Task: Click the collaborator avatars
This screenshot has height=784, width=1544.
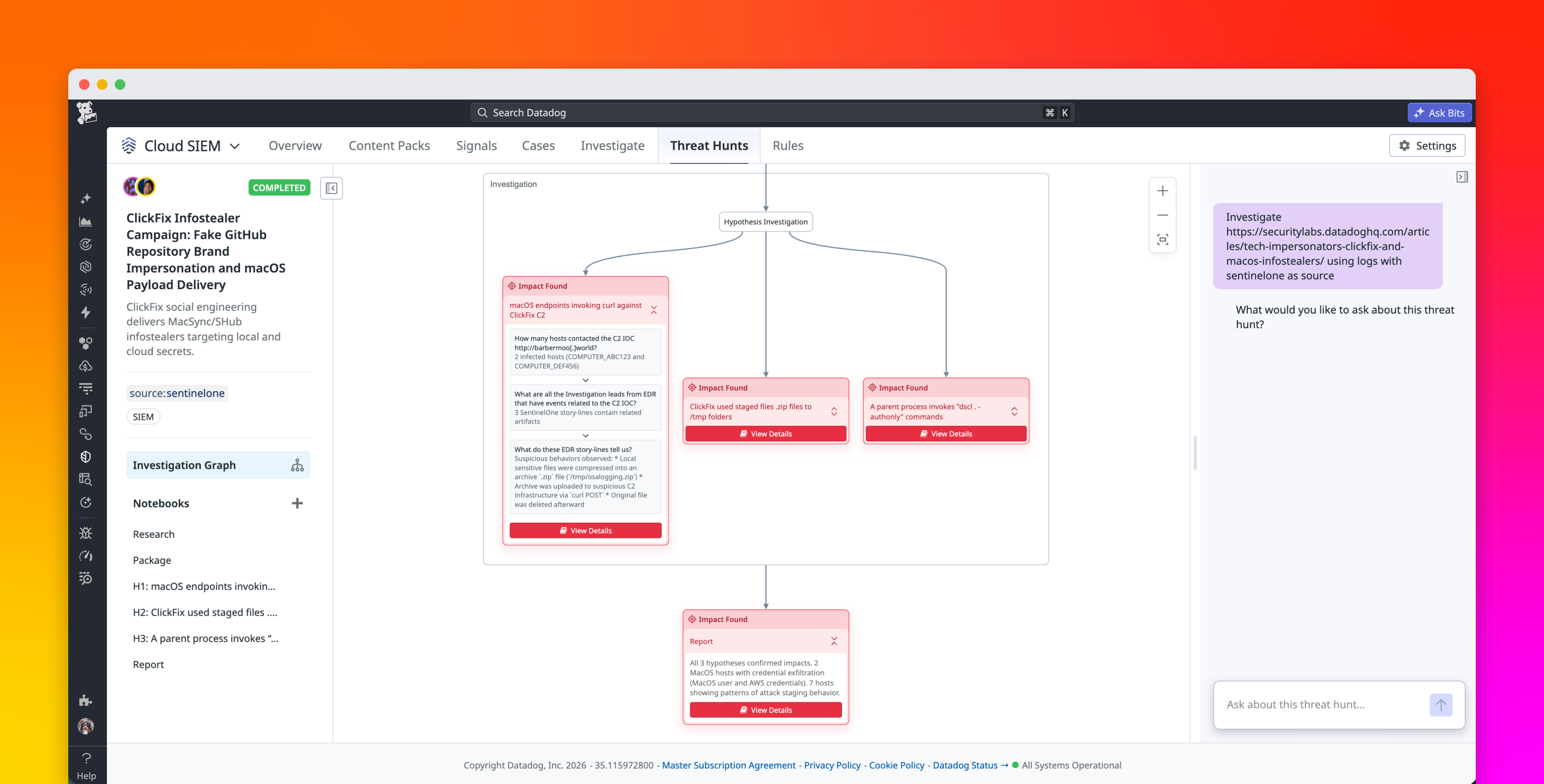Action: click(140, 187)
